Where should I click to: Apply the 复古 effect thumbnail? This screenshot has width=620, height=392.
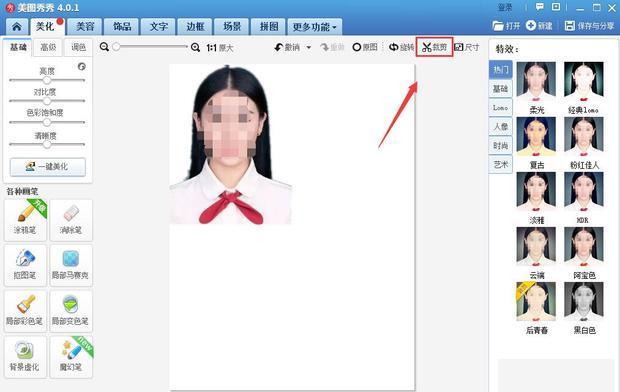[x=536, y=136]
